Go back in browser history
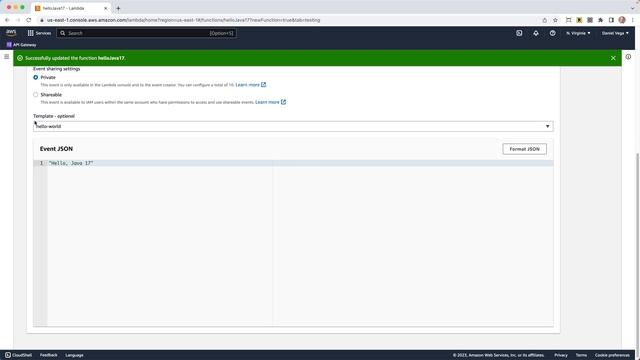The width and height of the screenshot is (640, 360). (x=7, y=20)
